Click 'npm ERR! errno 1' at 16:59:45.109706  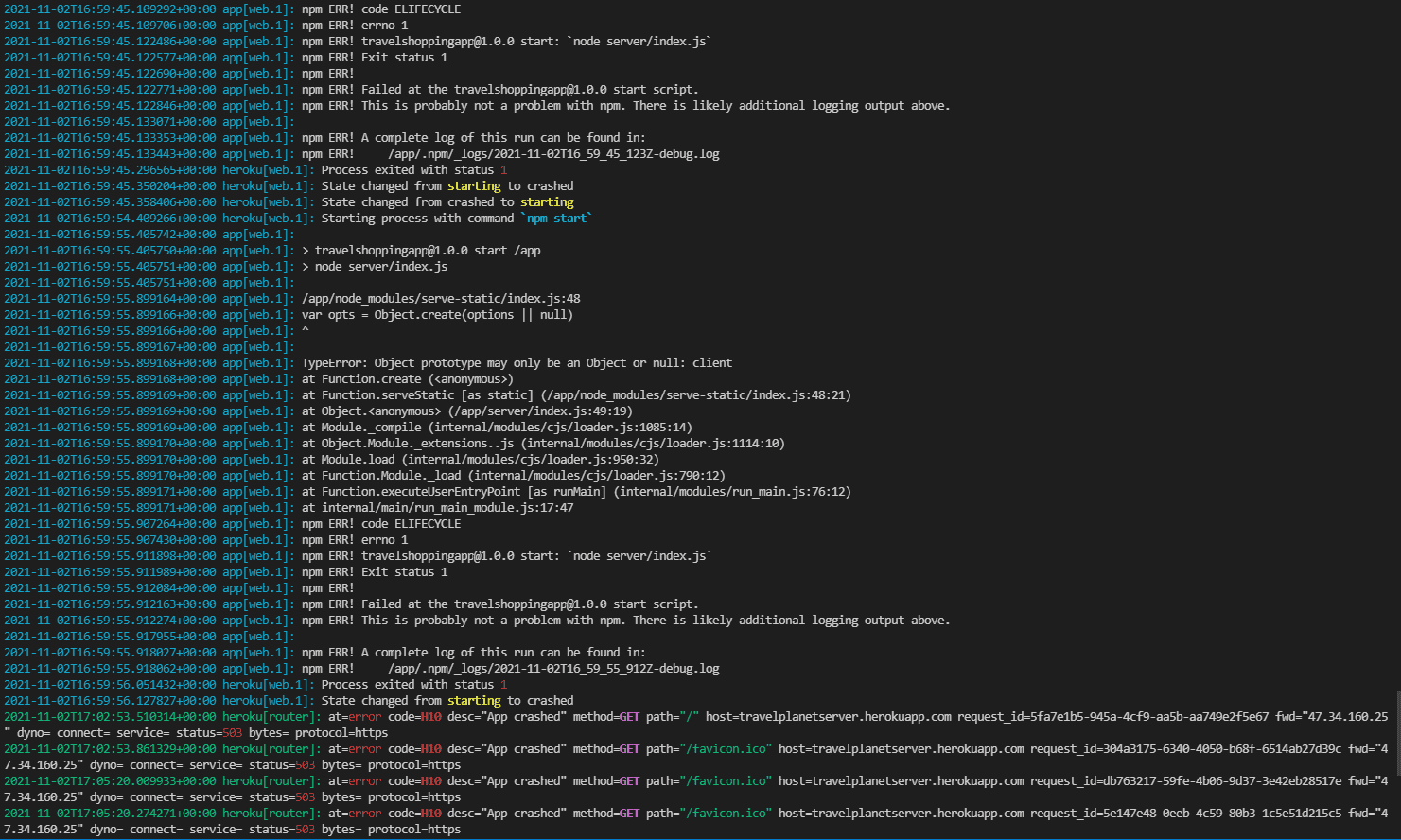coord(206,26)
